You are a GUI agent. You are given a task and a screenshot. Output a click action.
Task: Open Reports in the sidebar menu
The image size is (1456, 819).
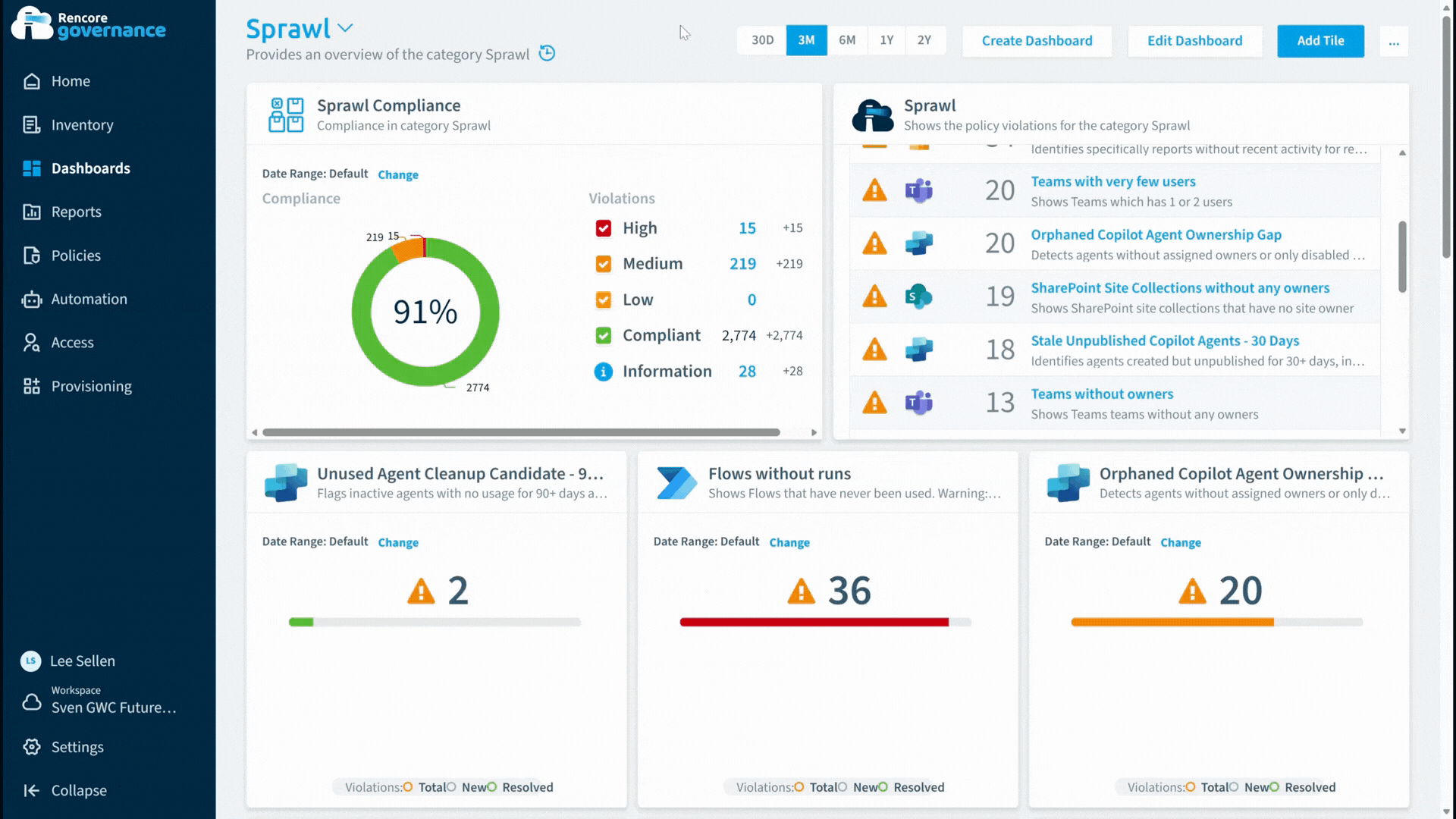(x=76, y=212)
